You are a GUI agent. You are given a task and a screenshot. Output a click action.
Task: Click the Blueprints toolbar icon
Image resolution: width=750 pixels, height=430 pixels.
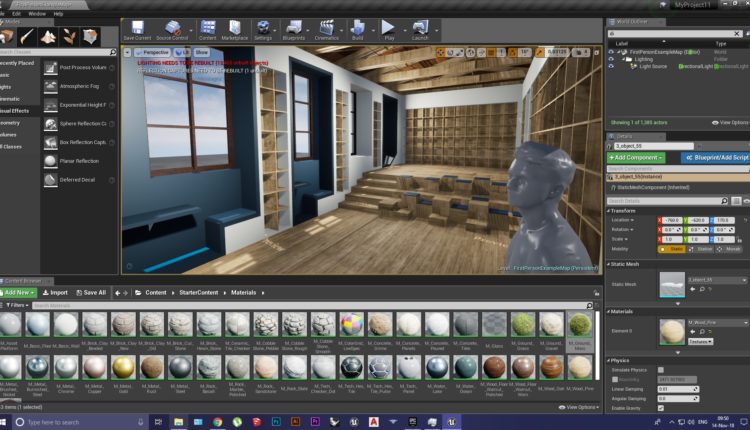tap(293, 28)
